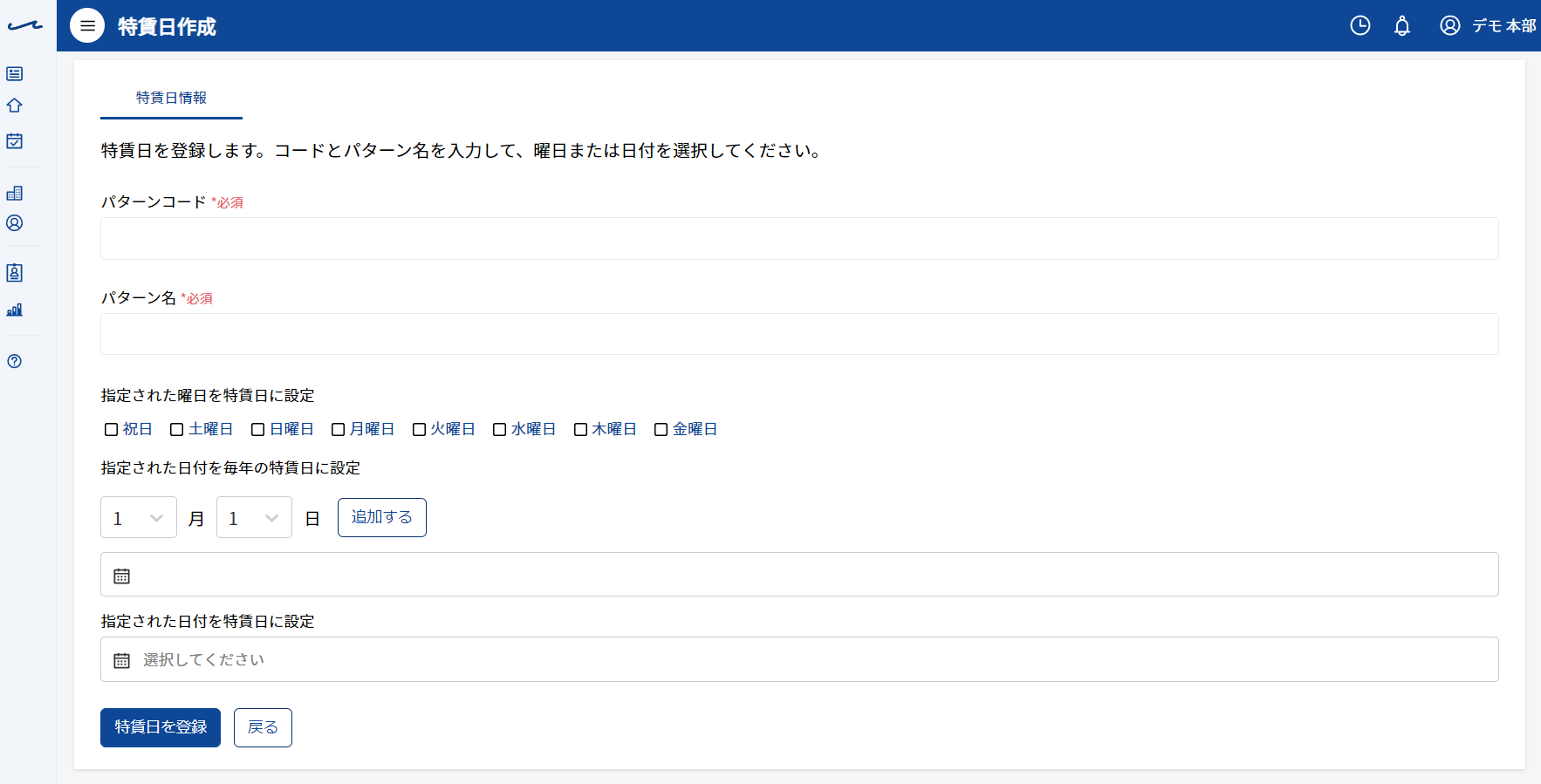
Task: Open the day dropdown
Action: click(254, 518)
